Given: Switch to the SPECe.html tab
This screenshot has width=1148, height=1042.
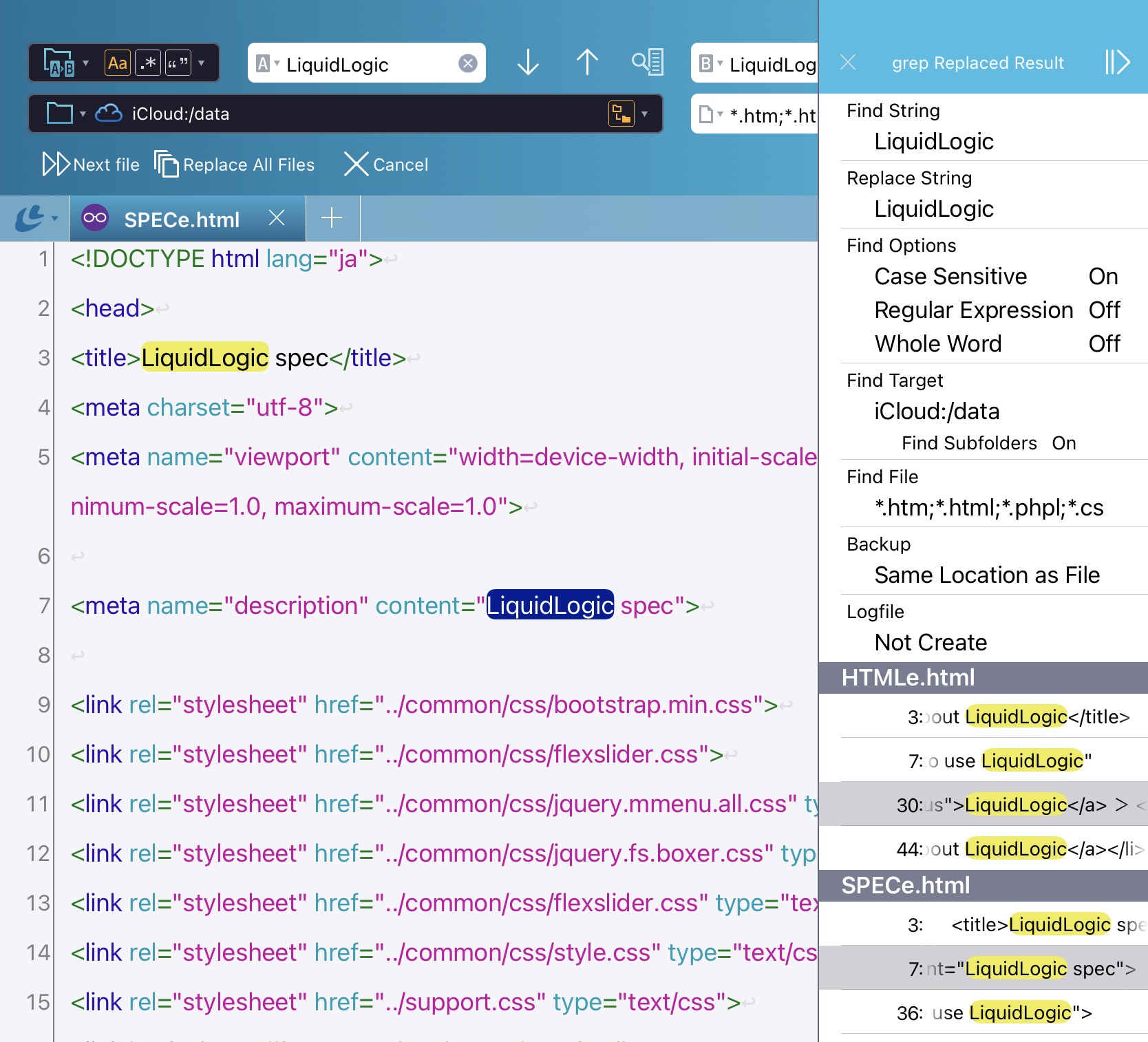Looking at the screenshot, I should click(182, 220).
